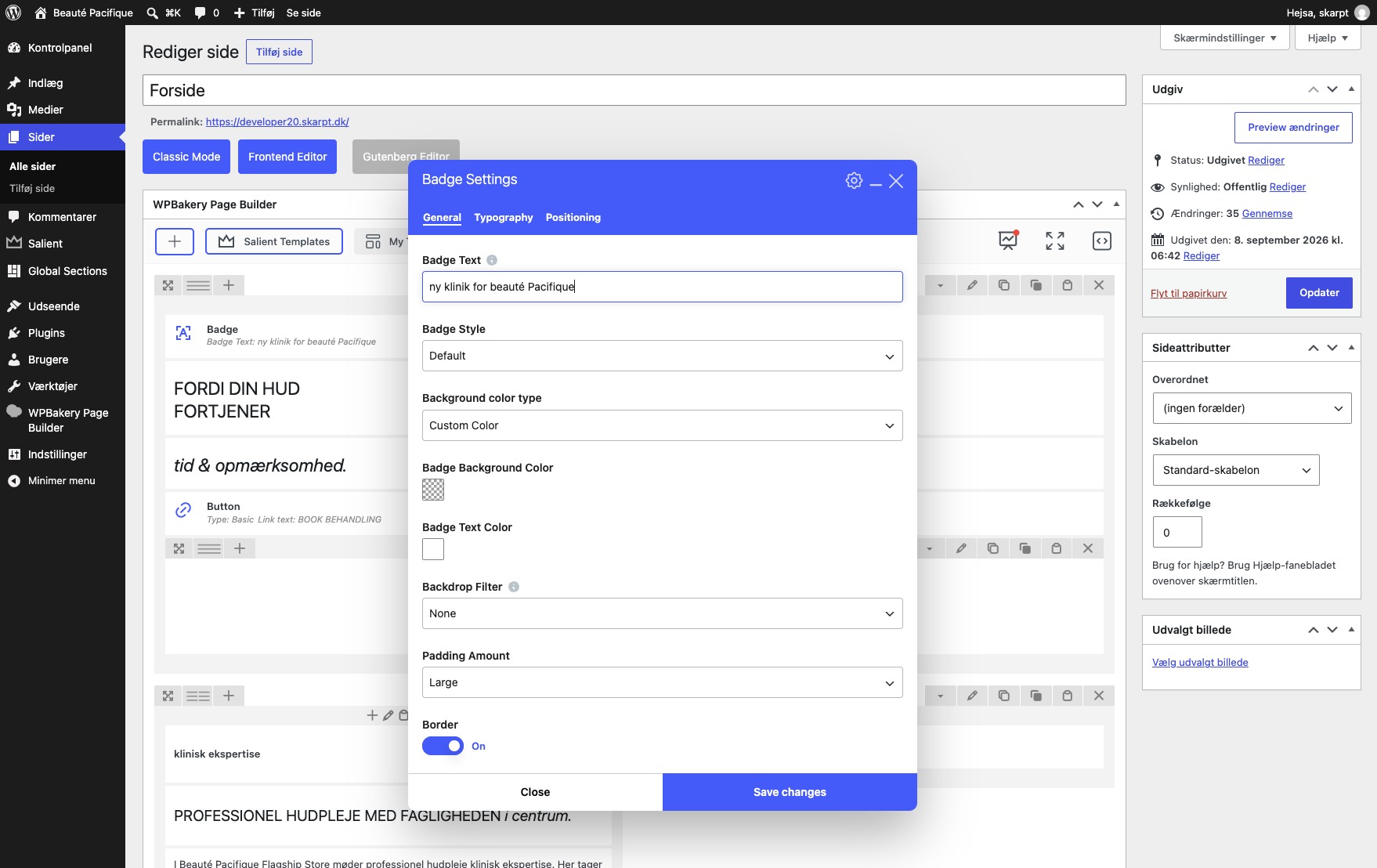Open the Badge Style dropdown
Viewport: 1377px width, 868px height.
coord(662,356)
